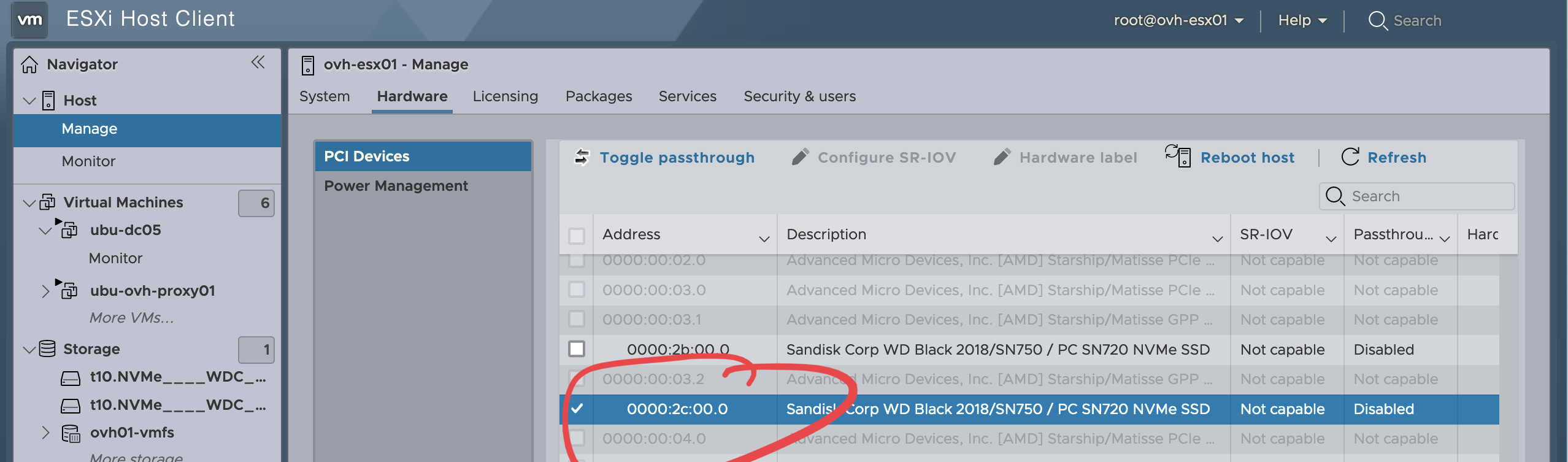Click the Virtual Machines count badge 6
Viewport: 1568px width, 462px height.
point(256,203)
